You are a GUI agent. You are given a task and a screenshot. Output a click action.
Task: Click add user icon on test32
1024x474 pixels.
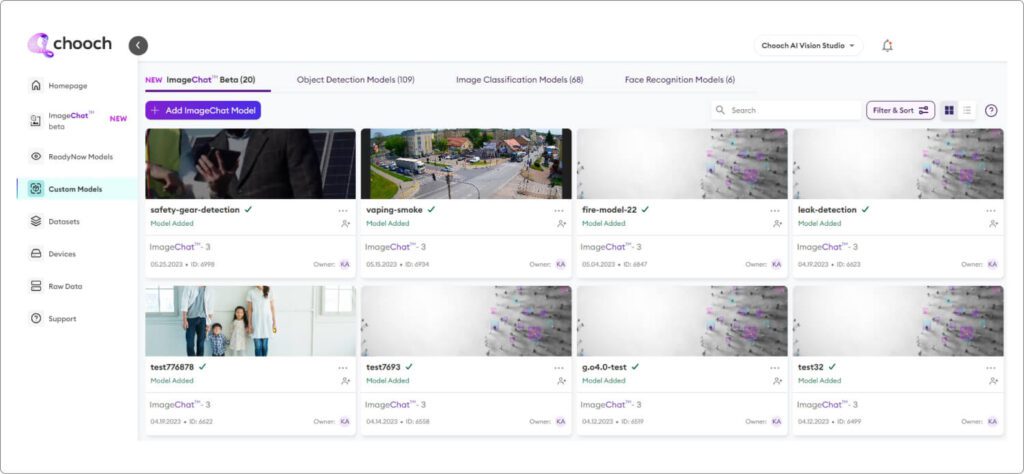(x=993, y=381)
